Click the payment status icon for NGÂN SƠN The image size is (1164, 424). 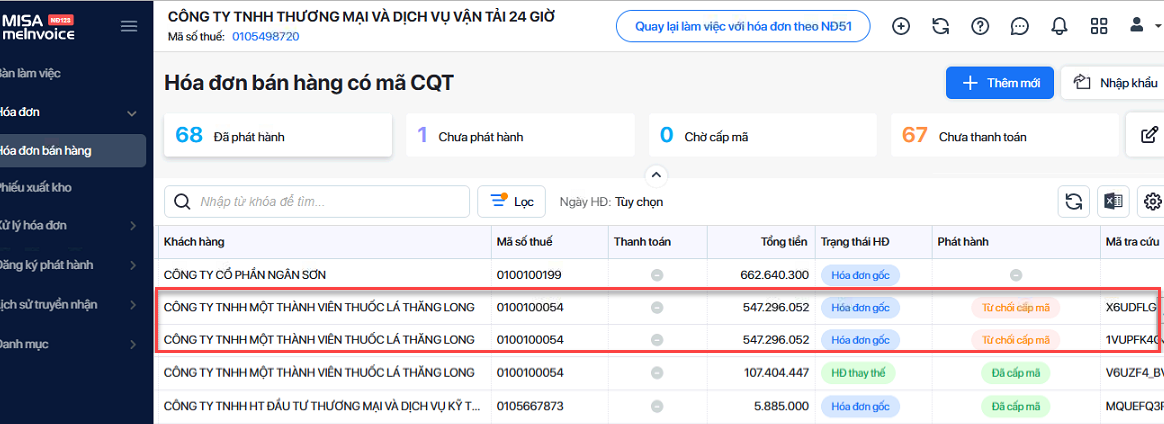coord(657,275)
